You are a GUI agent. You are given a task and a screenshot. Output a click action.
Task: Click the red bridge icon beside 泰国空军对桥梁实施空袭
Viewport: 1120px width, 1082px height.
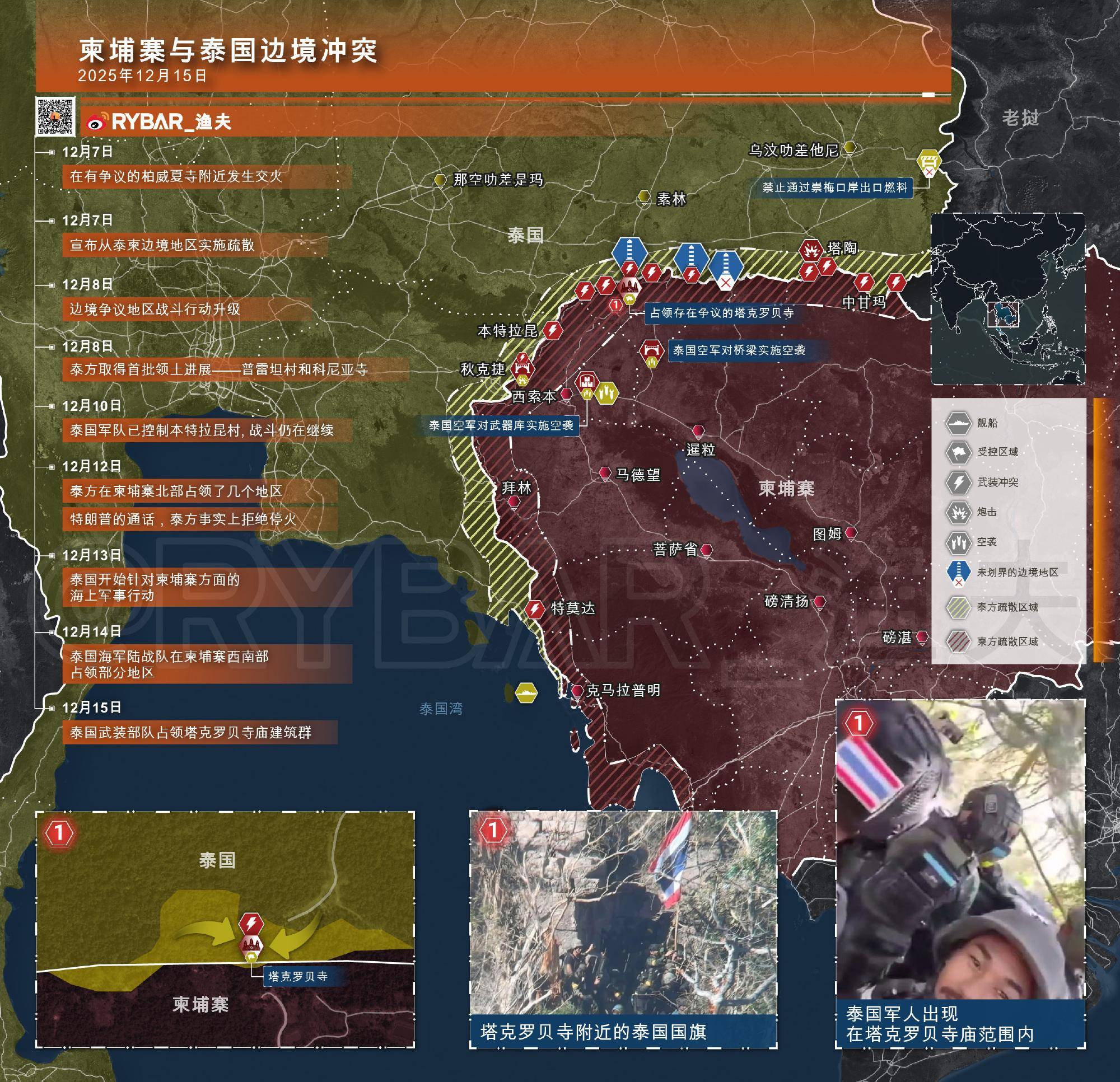coord(650,349)
